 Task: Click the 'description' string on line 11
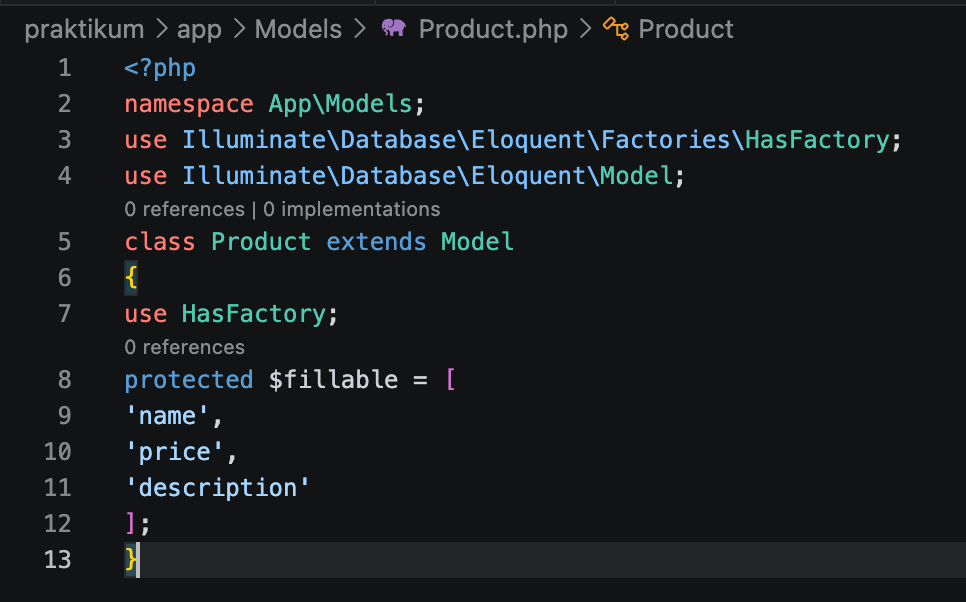pyautogui.click(x=217, y=488)
